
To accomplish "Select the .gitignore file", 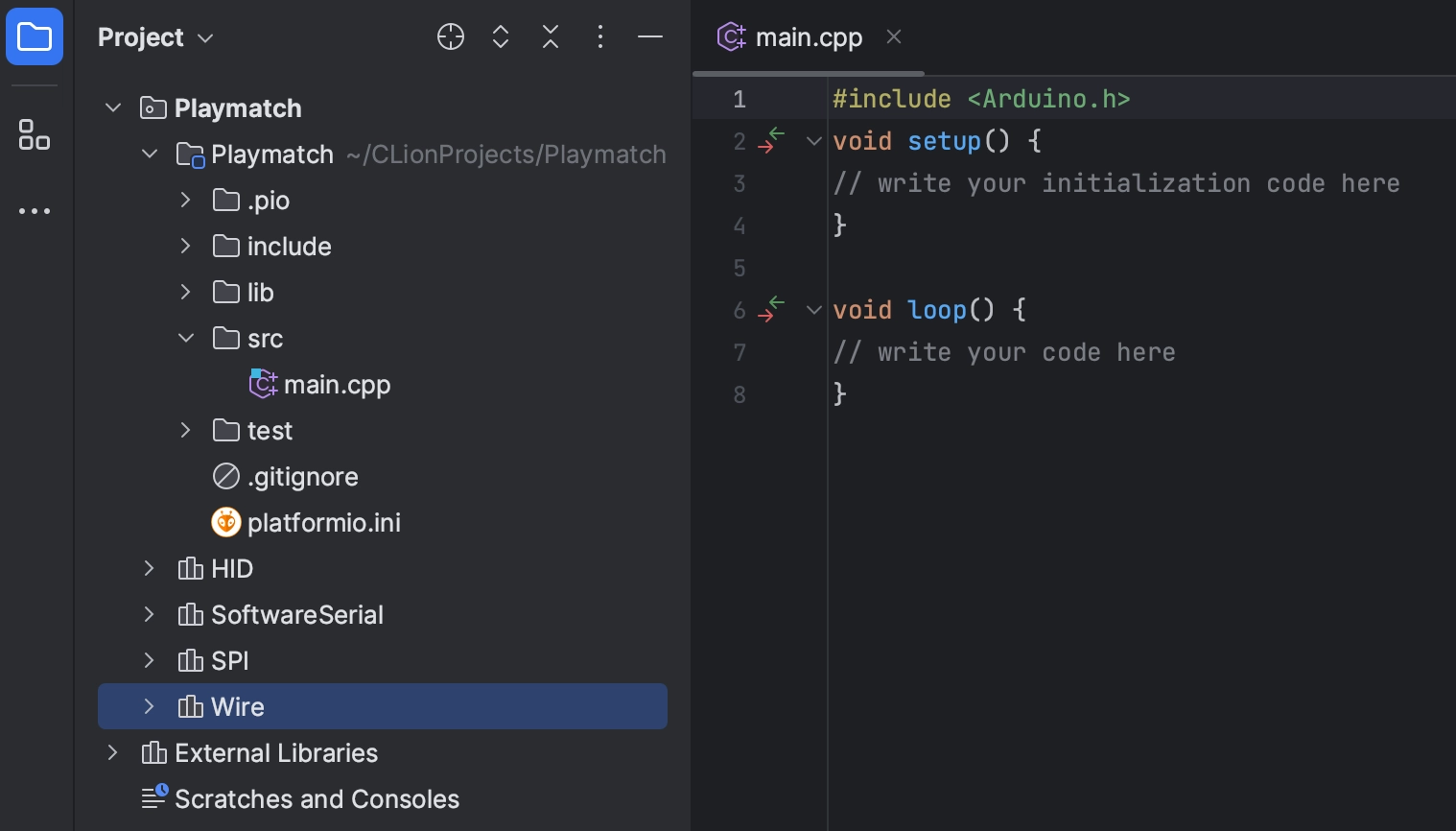I will pos(302,477).
